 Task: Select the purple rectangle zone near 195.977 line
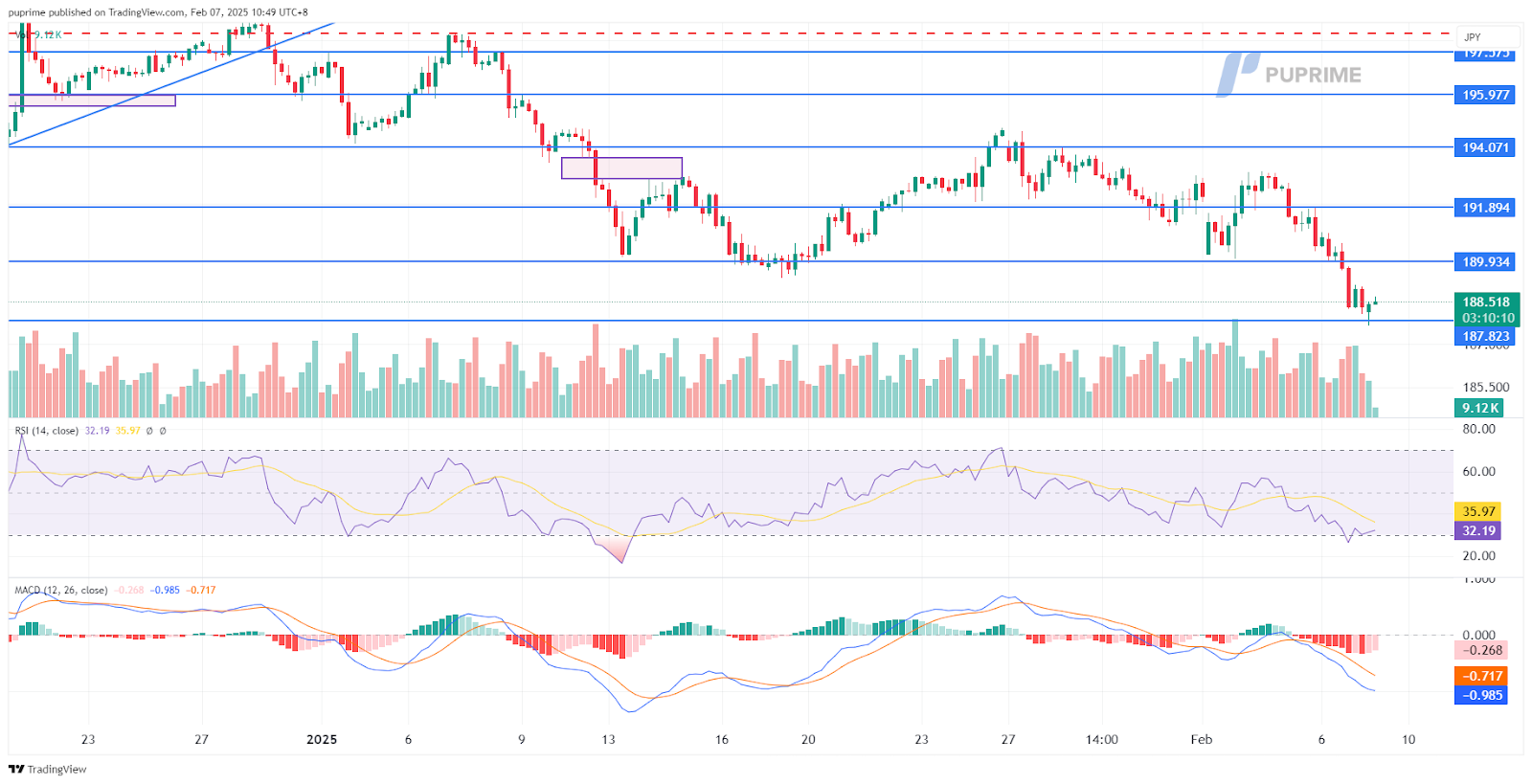[92, 101]
